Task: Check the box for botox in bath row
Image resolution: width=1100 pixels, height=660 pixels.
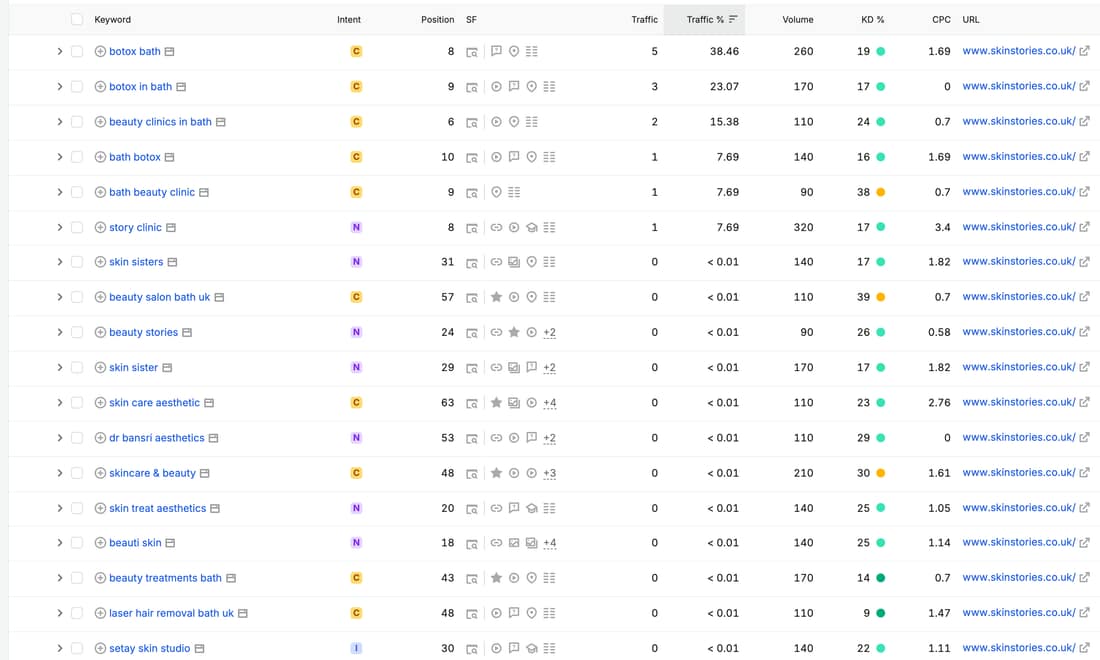Action: coord(76,87)
